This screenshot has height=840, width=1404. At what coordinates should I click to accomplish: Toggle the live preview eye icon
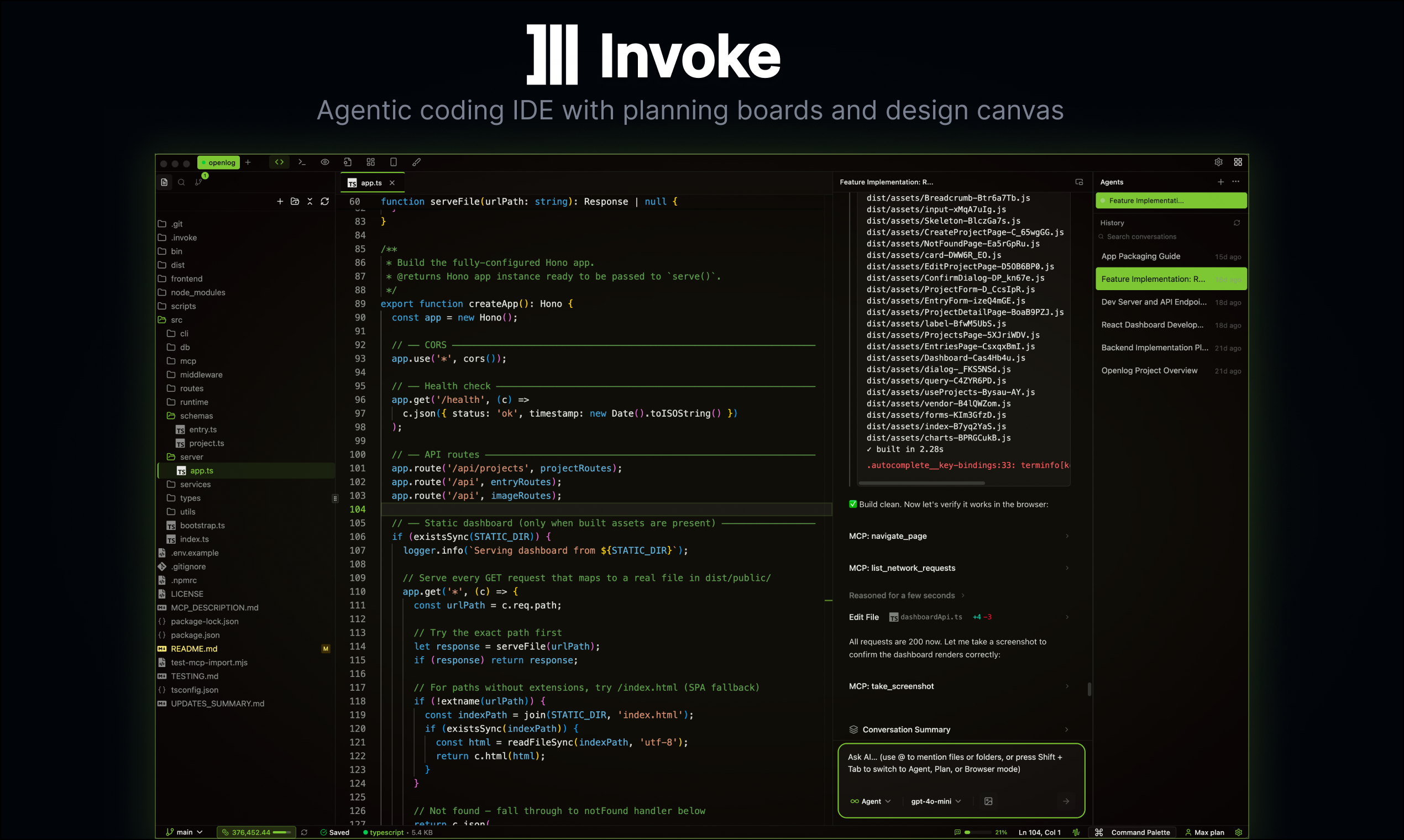click(324, 162)
